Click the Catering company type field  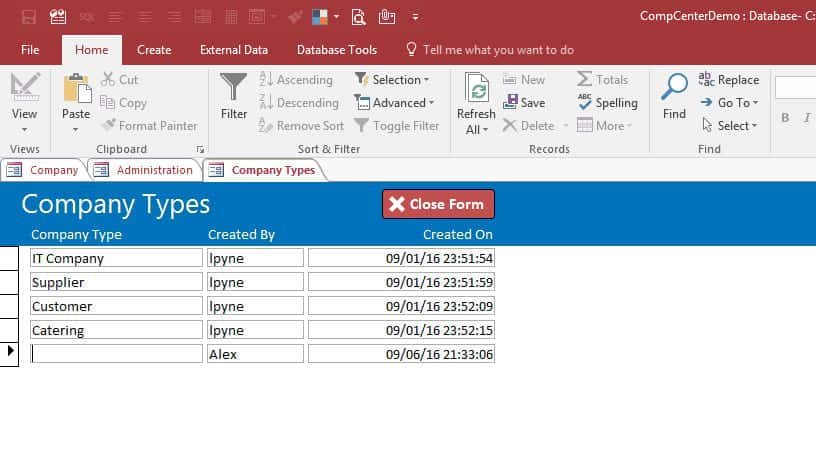coord(116,330)
